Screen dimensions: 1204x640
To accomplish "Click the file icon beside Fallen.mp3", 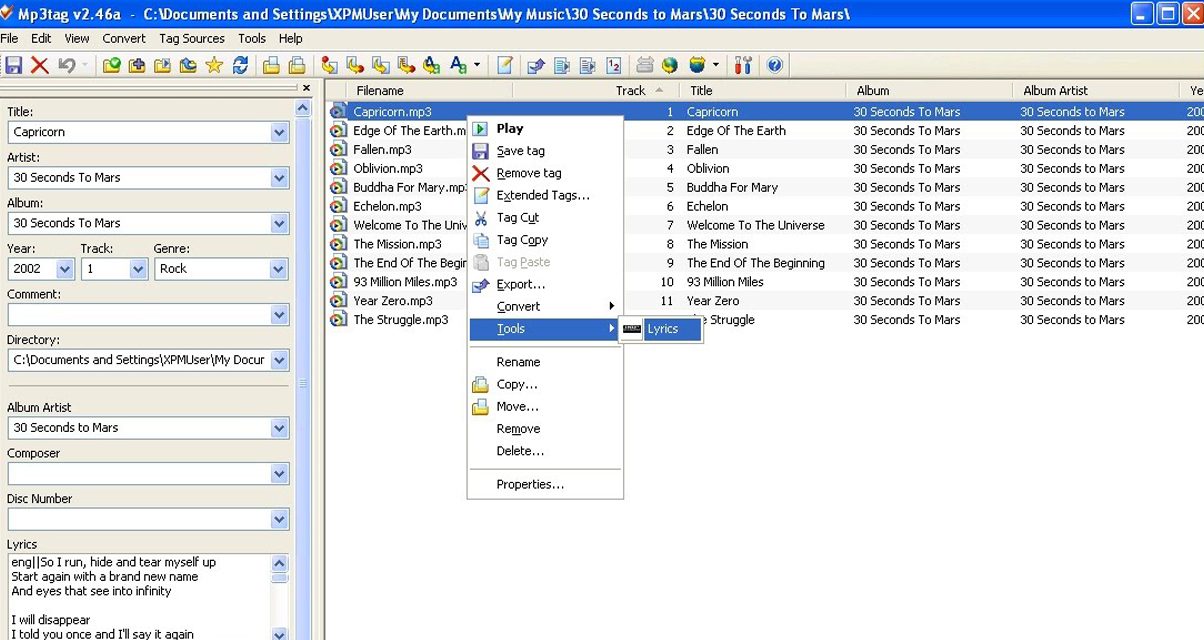I will [338, 150].
